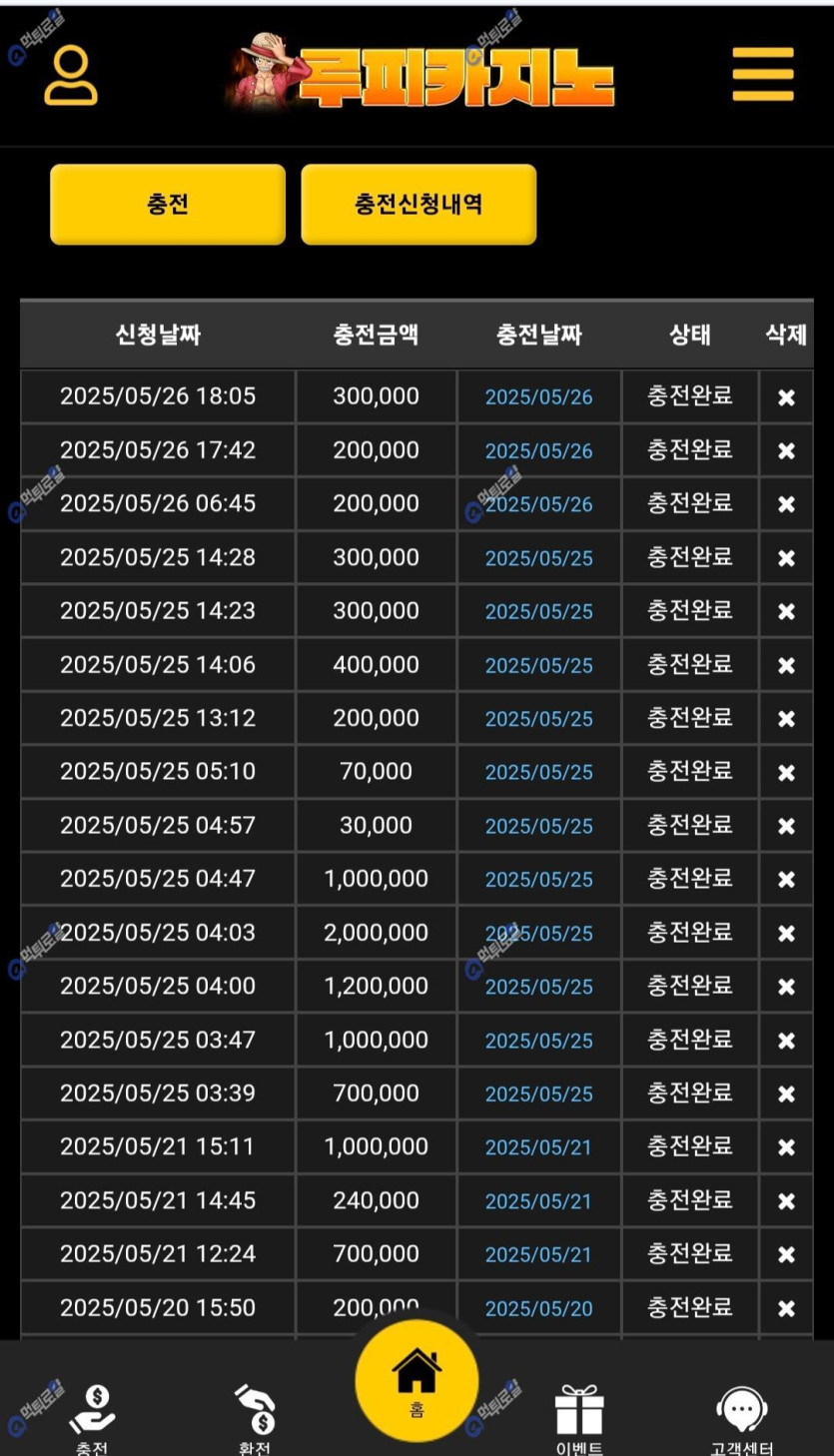Click the 충전금액 column header

pos(376,336)
